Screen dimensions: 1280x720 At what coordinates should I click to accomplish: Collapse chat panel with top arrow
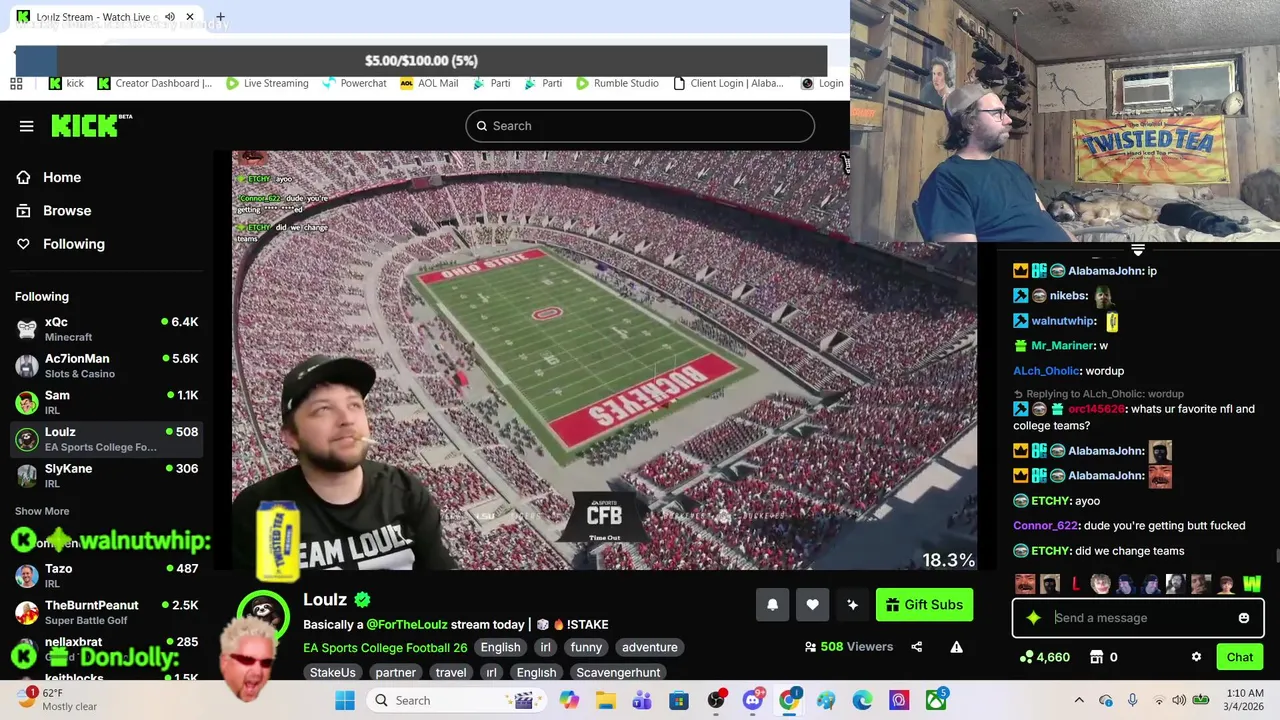point(1137,250)
